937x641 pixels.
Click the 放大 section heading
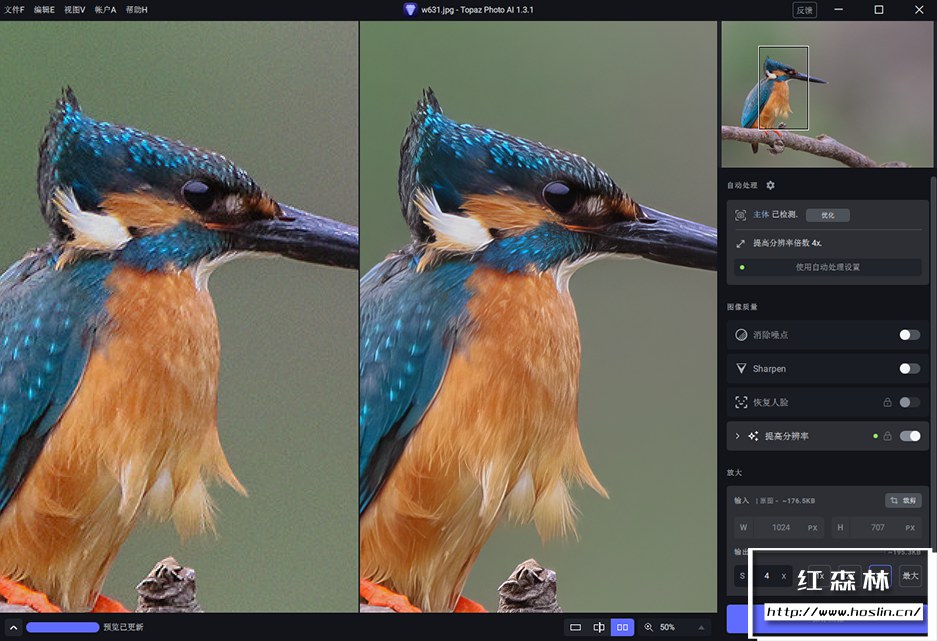tap(734, 473)
